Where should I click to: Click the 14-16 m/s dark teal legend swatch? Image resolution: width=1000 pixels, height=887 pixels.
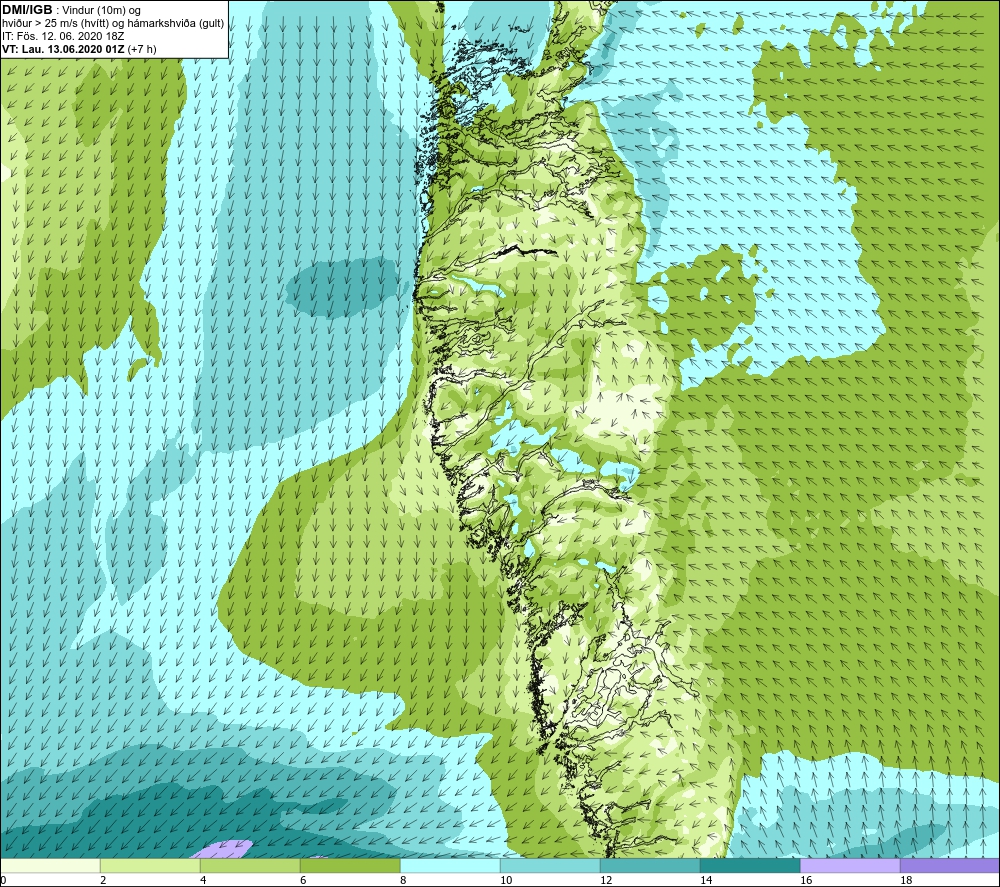click(750, 866)
